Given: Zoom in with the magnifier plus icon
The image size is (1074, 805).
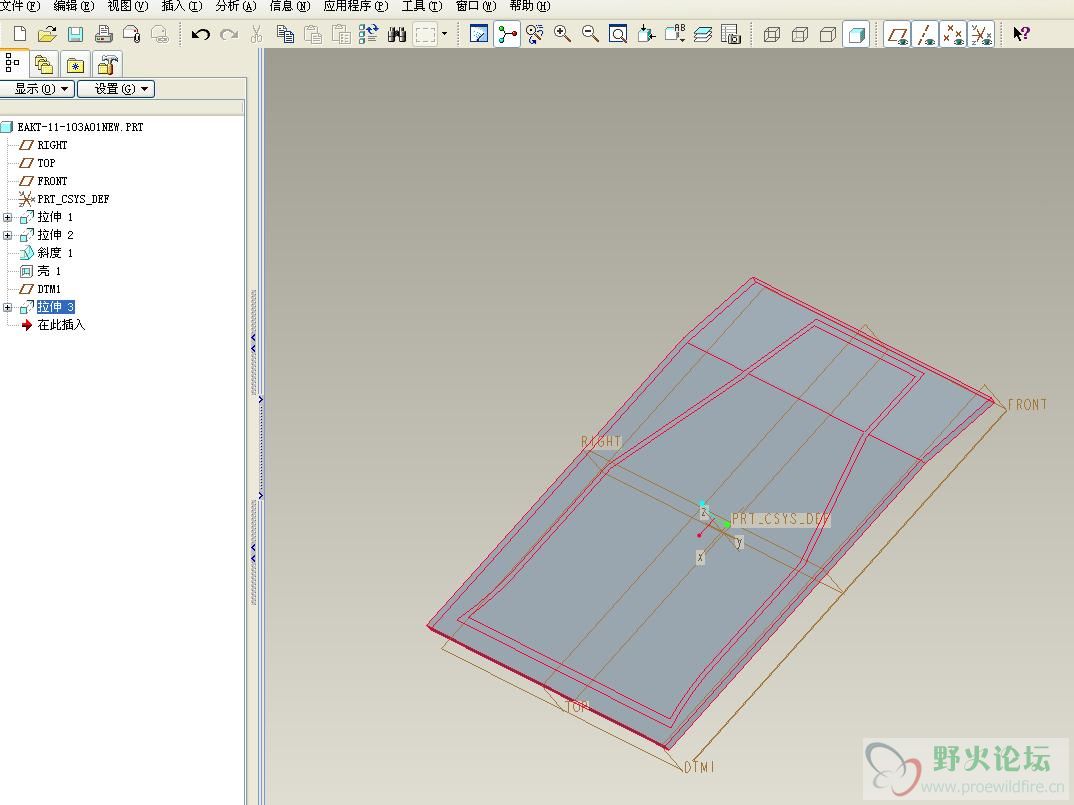Looking at the screenshot, I should (x=562, y=34).
